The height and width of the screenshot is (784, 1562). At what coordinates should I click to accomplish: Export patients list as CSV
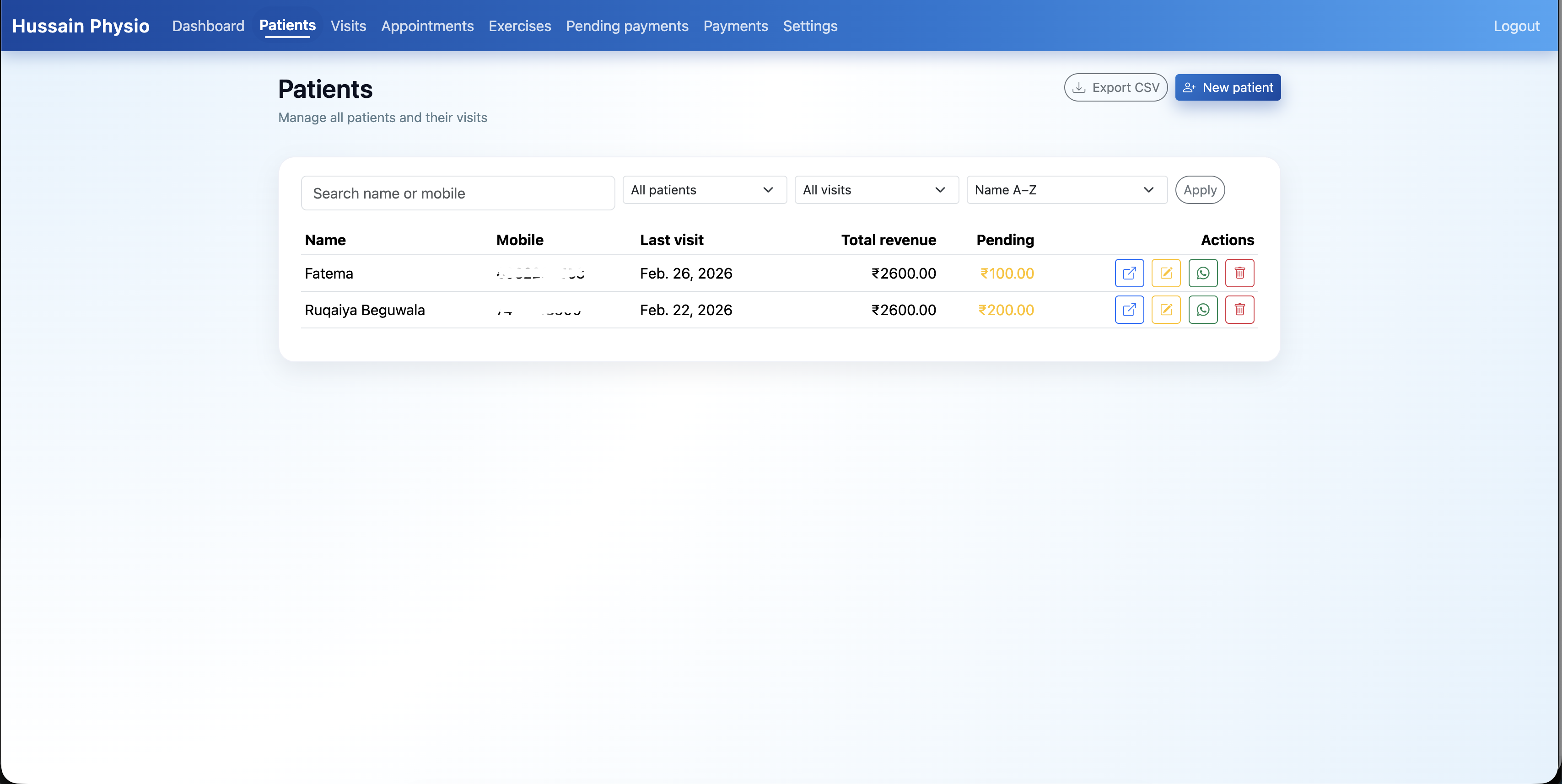(x=1115, y=87)
